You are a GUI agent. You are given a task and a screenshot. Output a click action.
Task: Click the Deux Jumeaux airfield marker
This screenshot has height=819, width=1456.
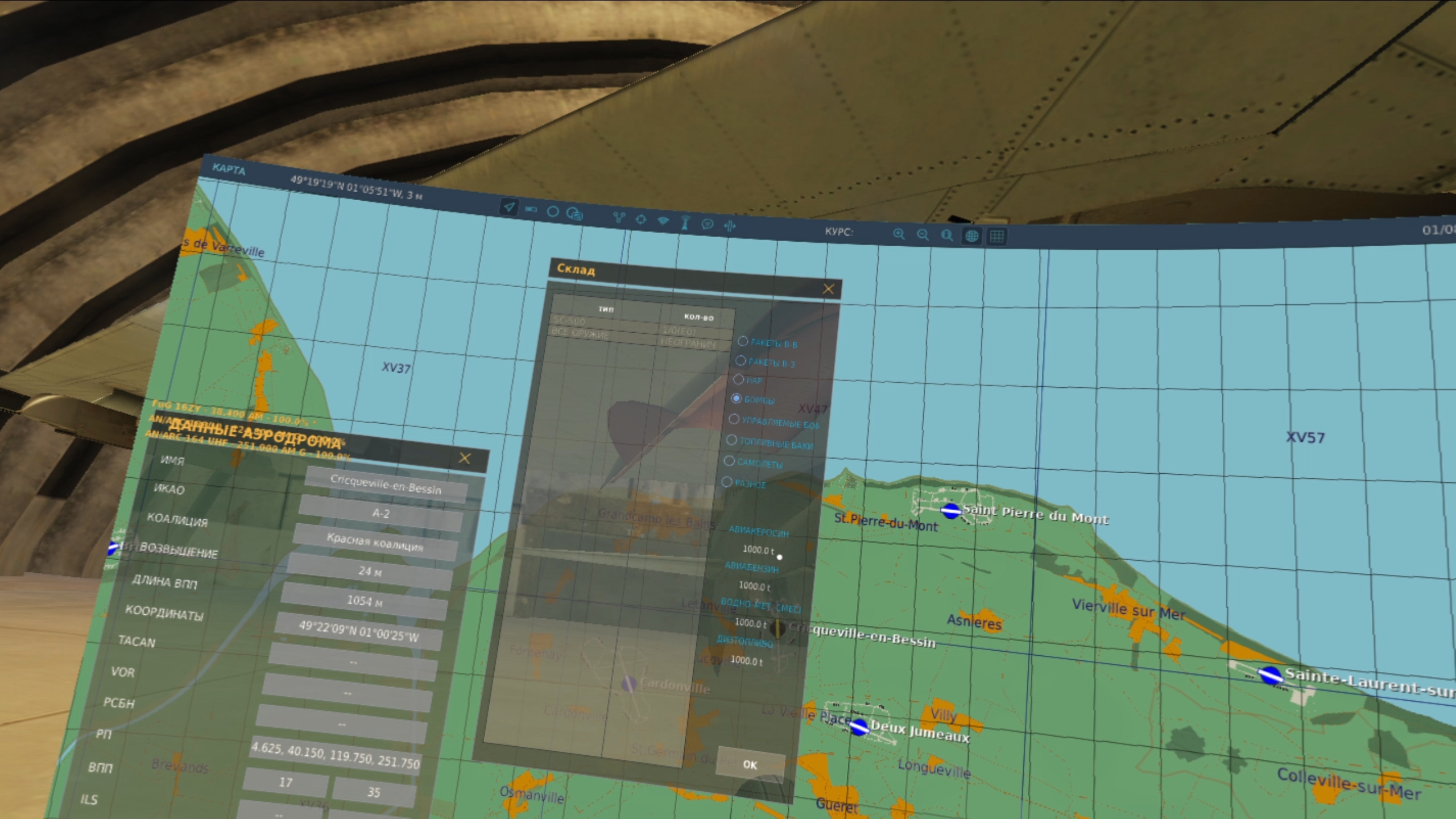pos(859,726)
